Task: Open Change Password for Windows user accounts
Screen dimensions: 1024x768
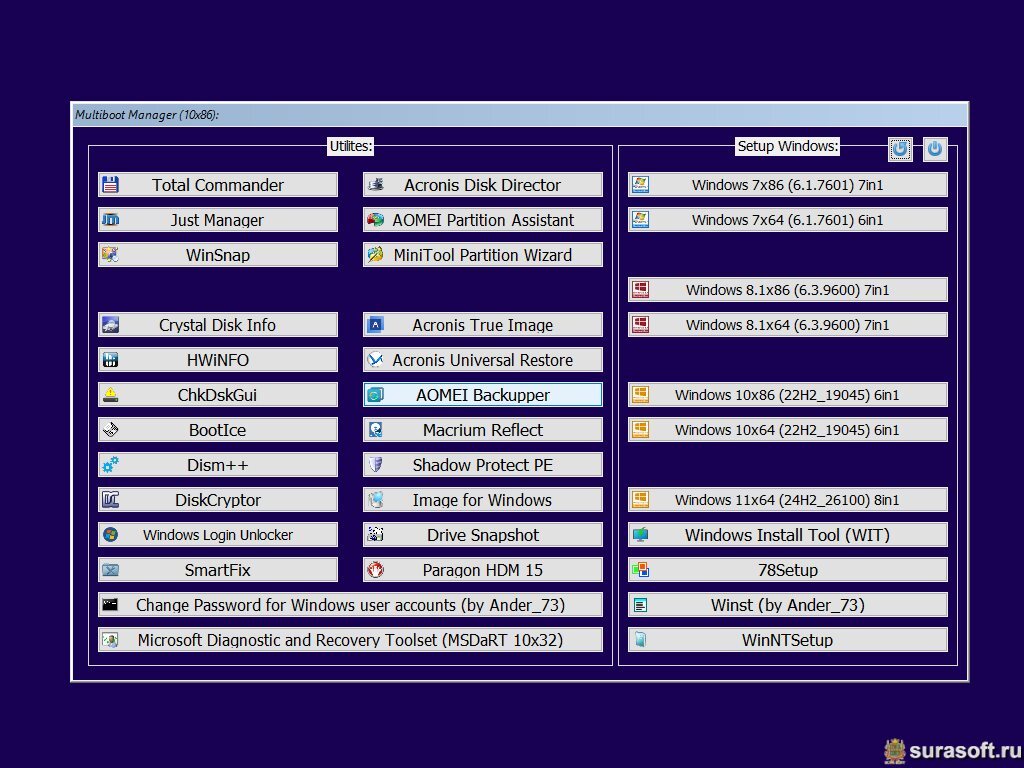Action: tap(351, 605)
